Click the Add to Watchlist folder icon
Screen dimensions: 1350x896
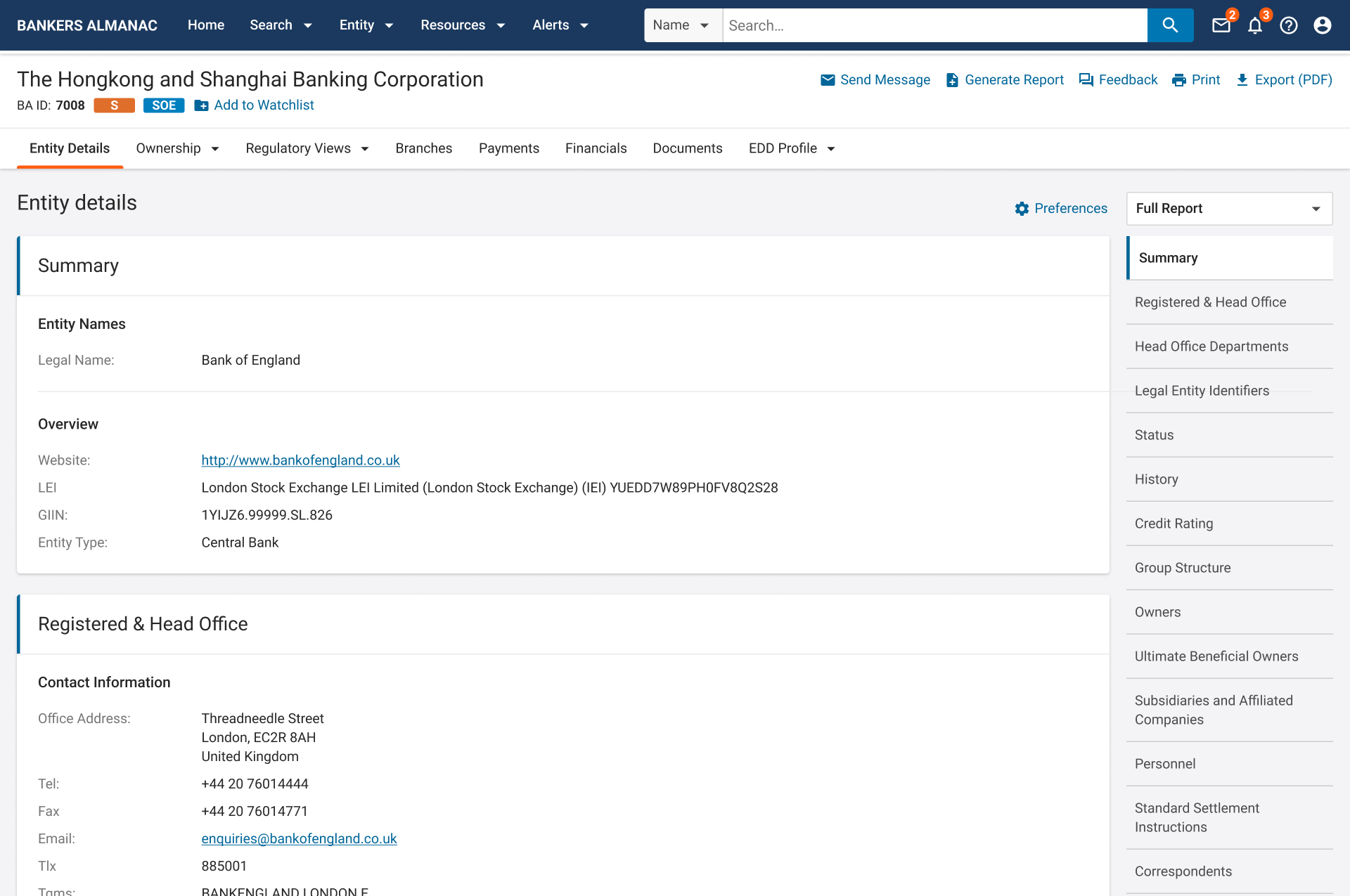201,105
